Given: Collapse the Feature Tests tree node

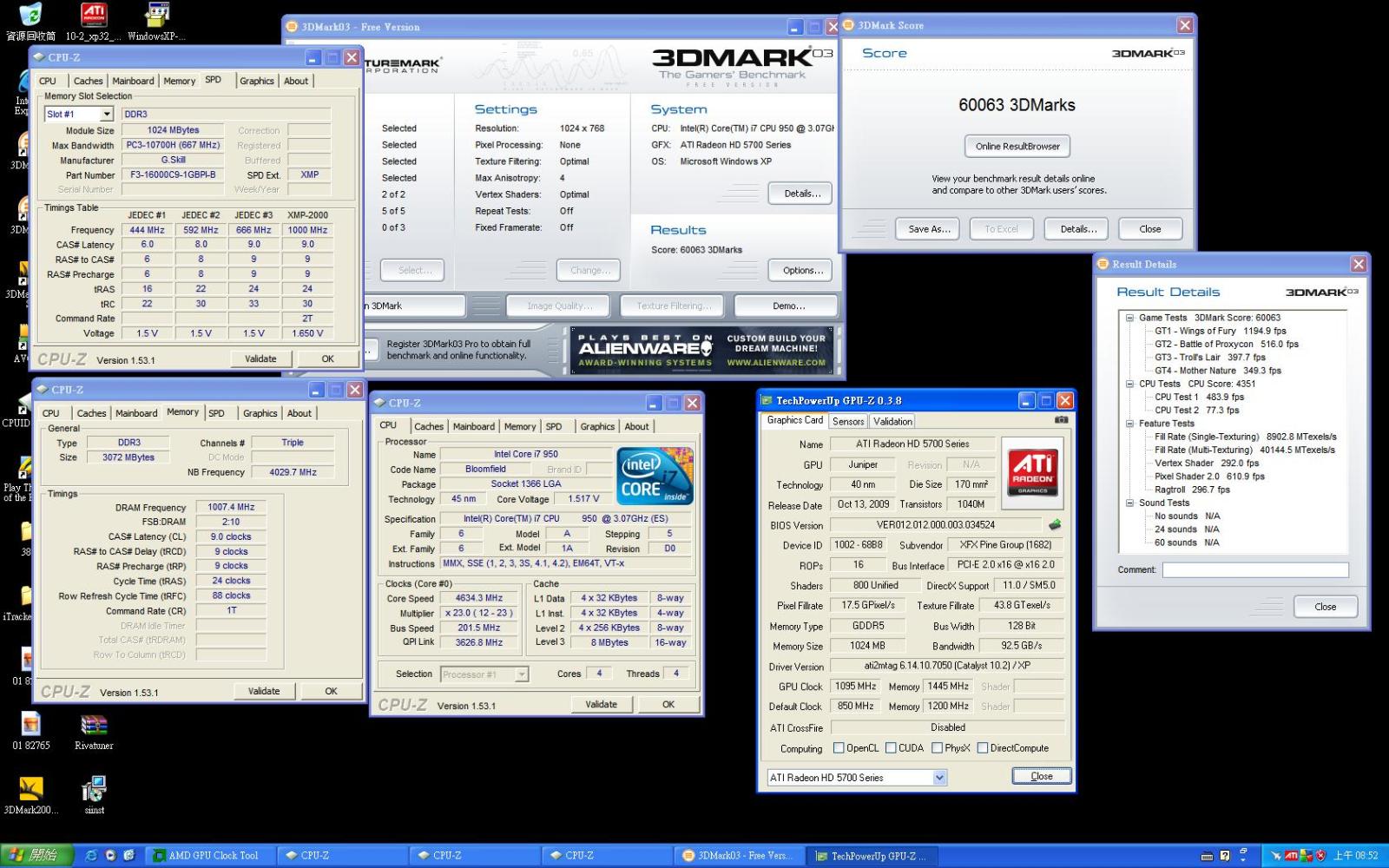Looking at the screenshot, I should pos(1130,424).
